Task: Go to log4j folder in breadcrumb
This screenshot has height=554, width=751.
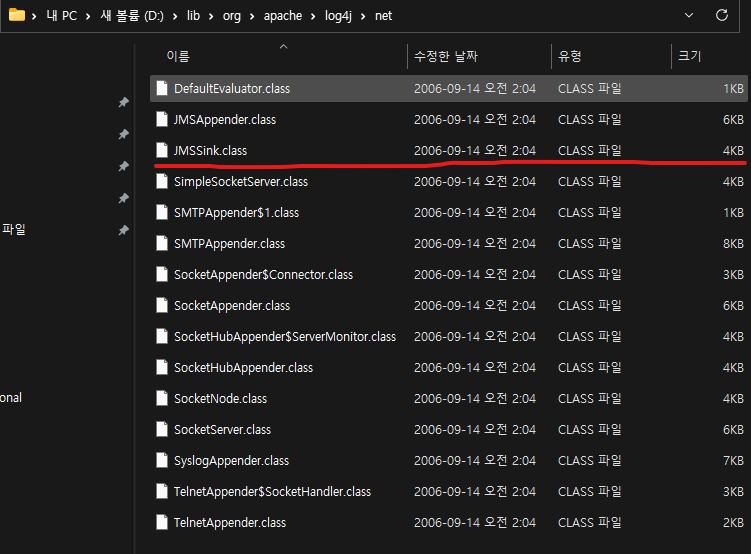Action: coord(338,16)
